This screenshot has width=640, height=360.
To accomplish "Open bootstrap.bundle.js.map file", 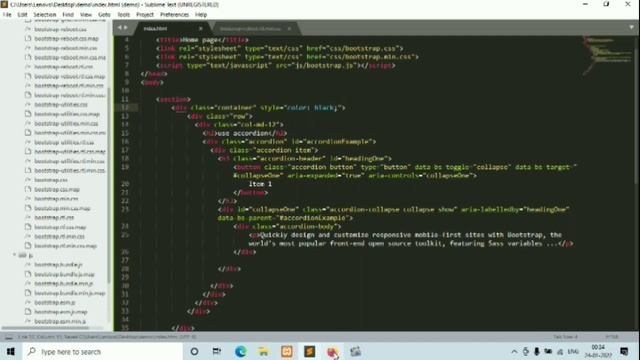I will point(64,275).
